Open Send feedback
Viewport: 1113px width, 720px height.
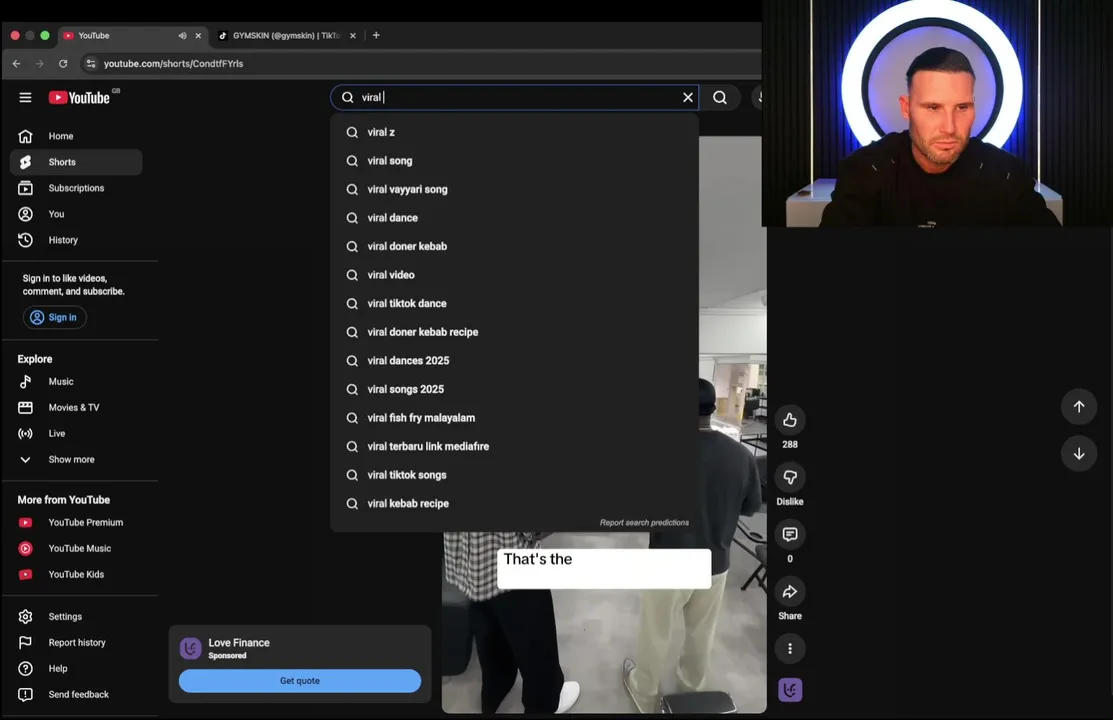click(76, 694)
